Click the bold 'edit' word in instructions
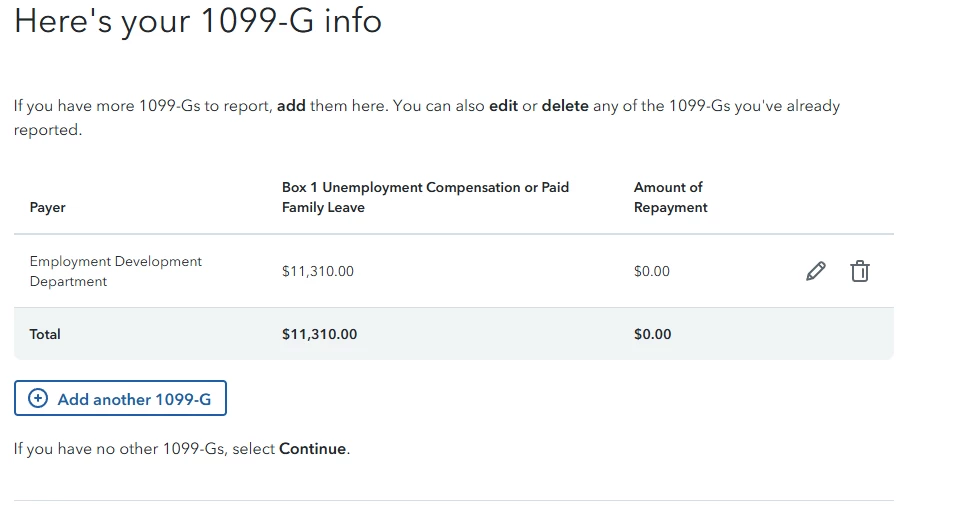Viewport: 954px width, 511px height. click(503, 106)
